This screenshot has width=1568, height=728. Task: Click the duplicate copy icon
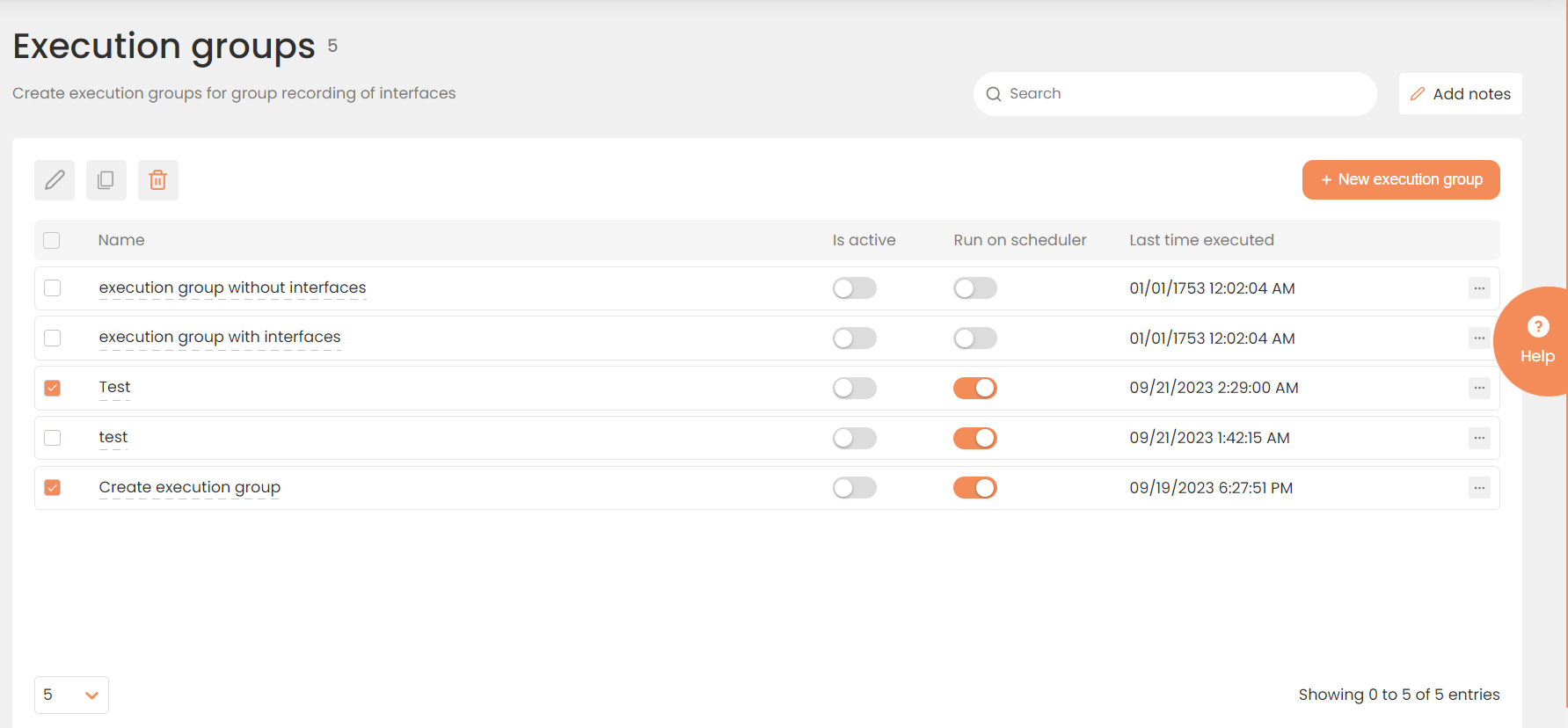(106, 180)
